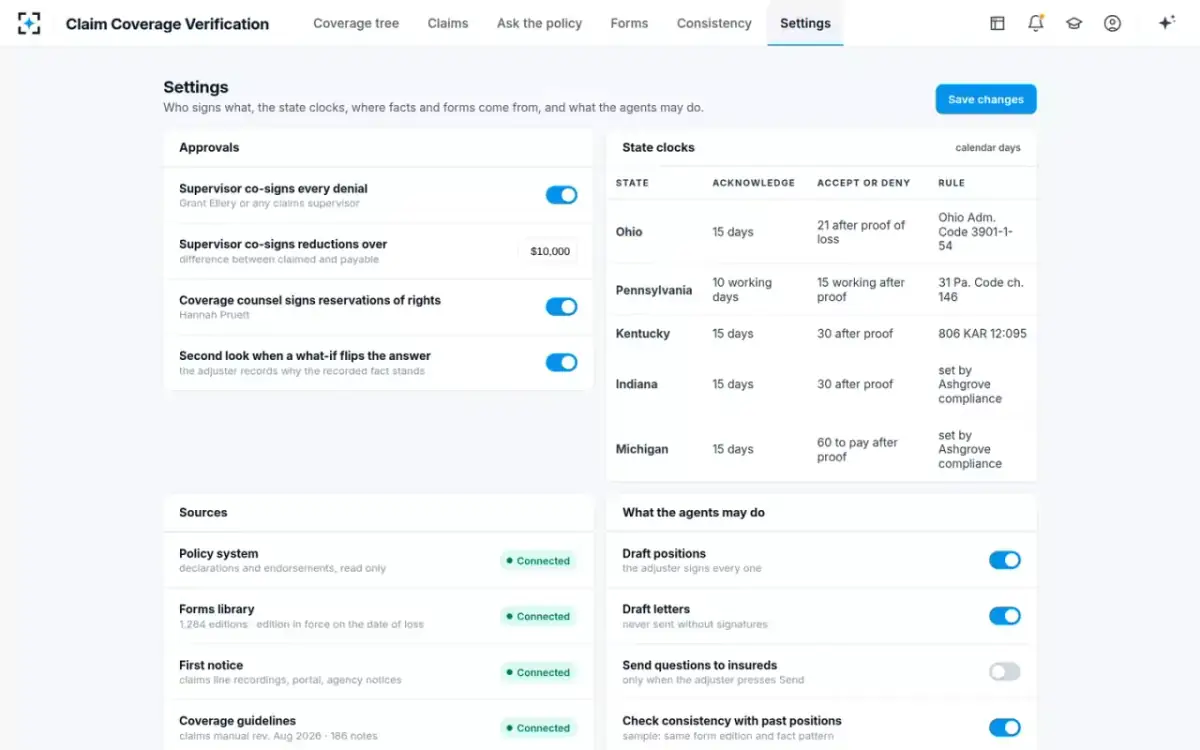Image resolution: width=1200 pixels, height=750 pixels.
Task: Click 60 to pay after proof cell
Action: click(857, 450)
